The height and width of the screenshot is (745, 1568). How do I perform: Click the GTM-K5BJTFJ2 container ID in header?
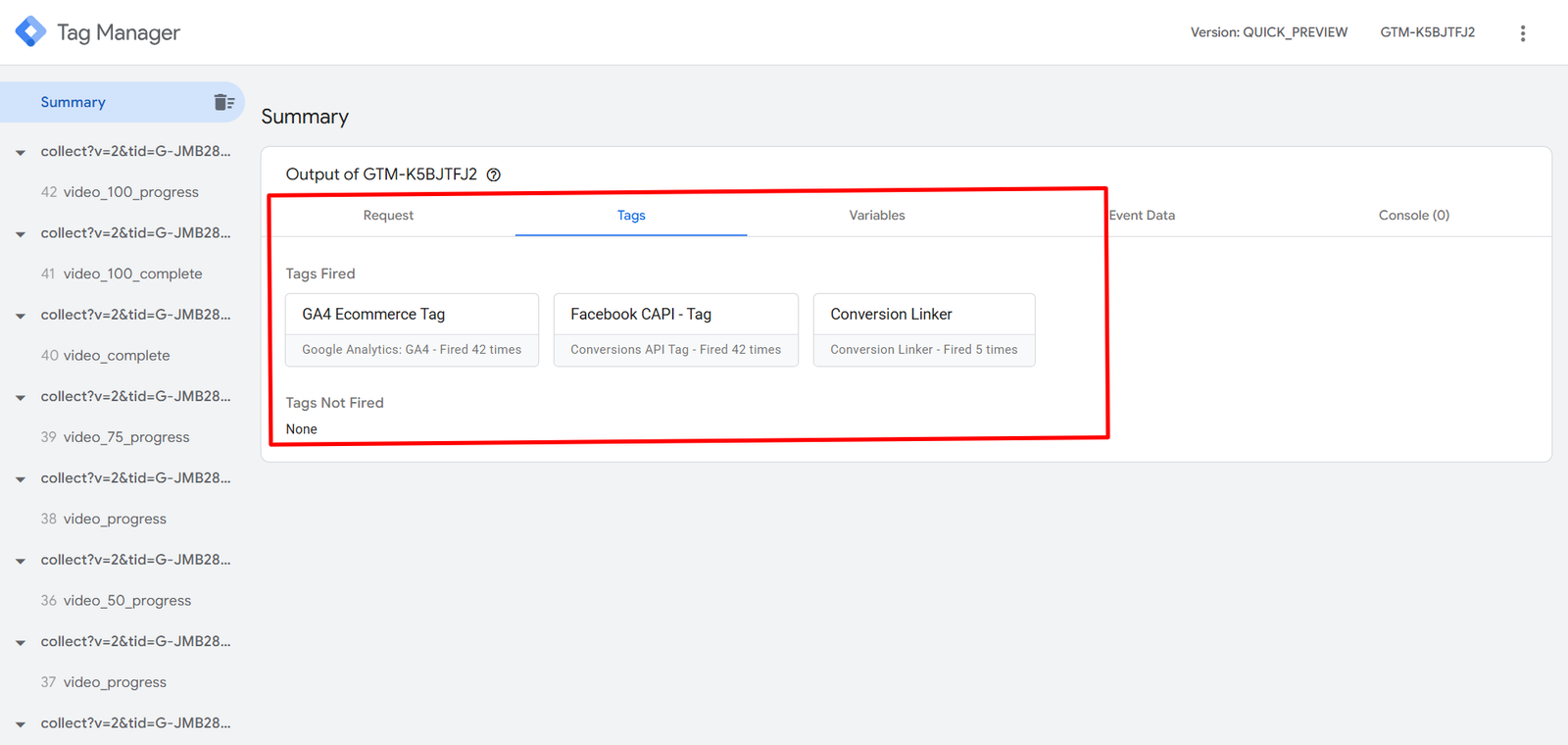click(1427, 32)
